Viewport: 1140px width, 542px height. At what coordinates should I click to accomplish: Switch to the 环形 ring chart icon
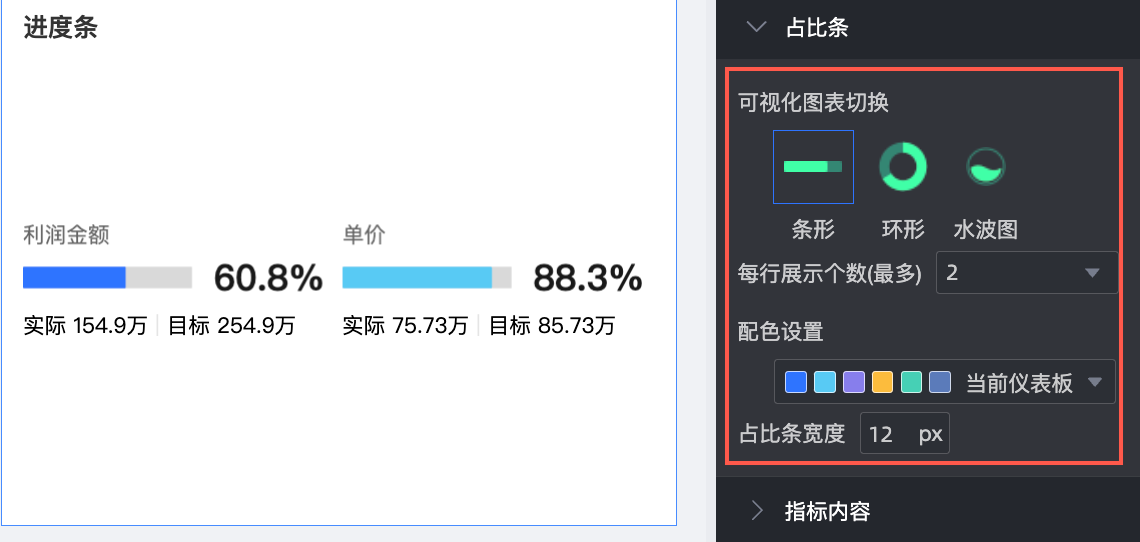tap(903, 167)
